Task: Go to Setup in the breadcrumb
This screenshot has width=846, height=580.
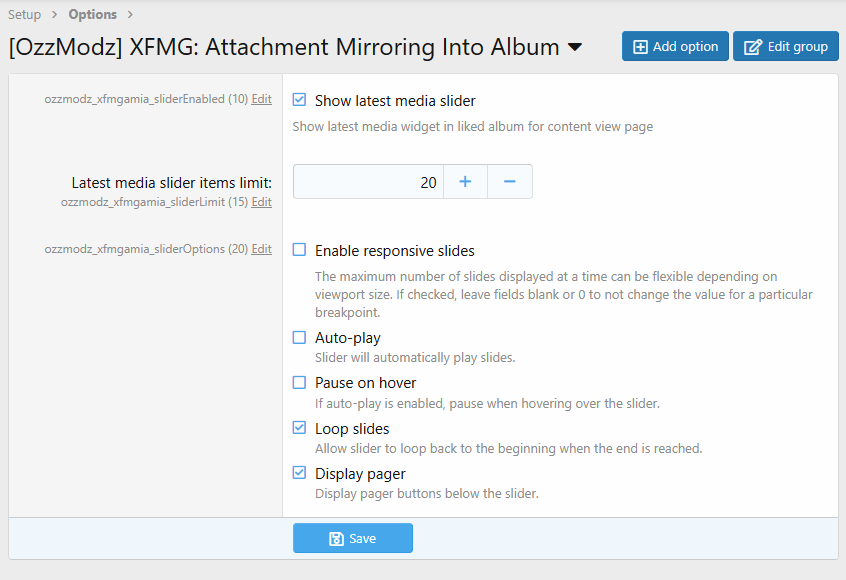Action: [x=24, y=15]
